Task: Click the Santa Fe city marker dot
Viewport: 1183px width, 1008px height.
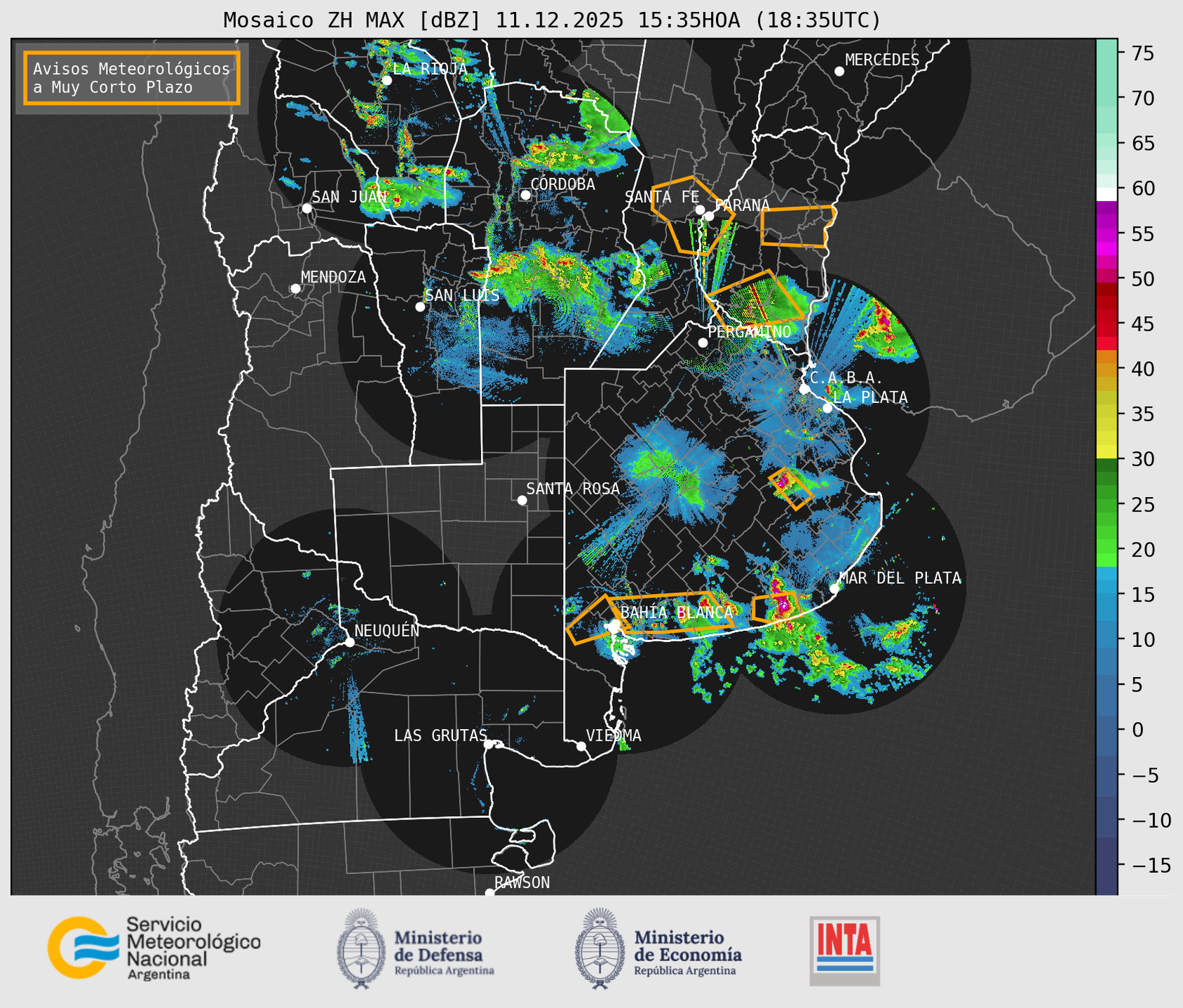Action: [700, 210]
